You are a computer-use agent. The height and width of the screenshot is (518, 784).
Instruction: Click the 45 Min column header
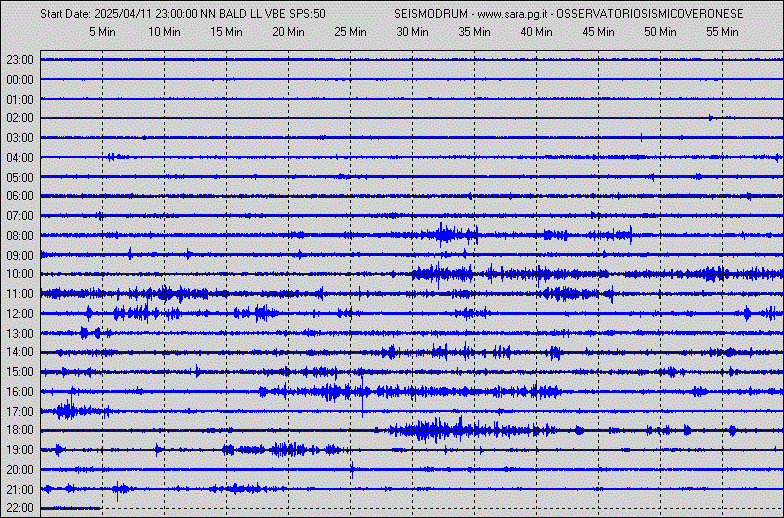[598, 32]
